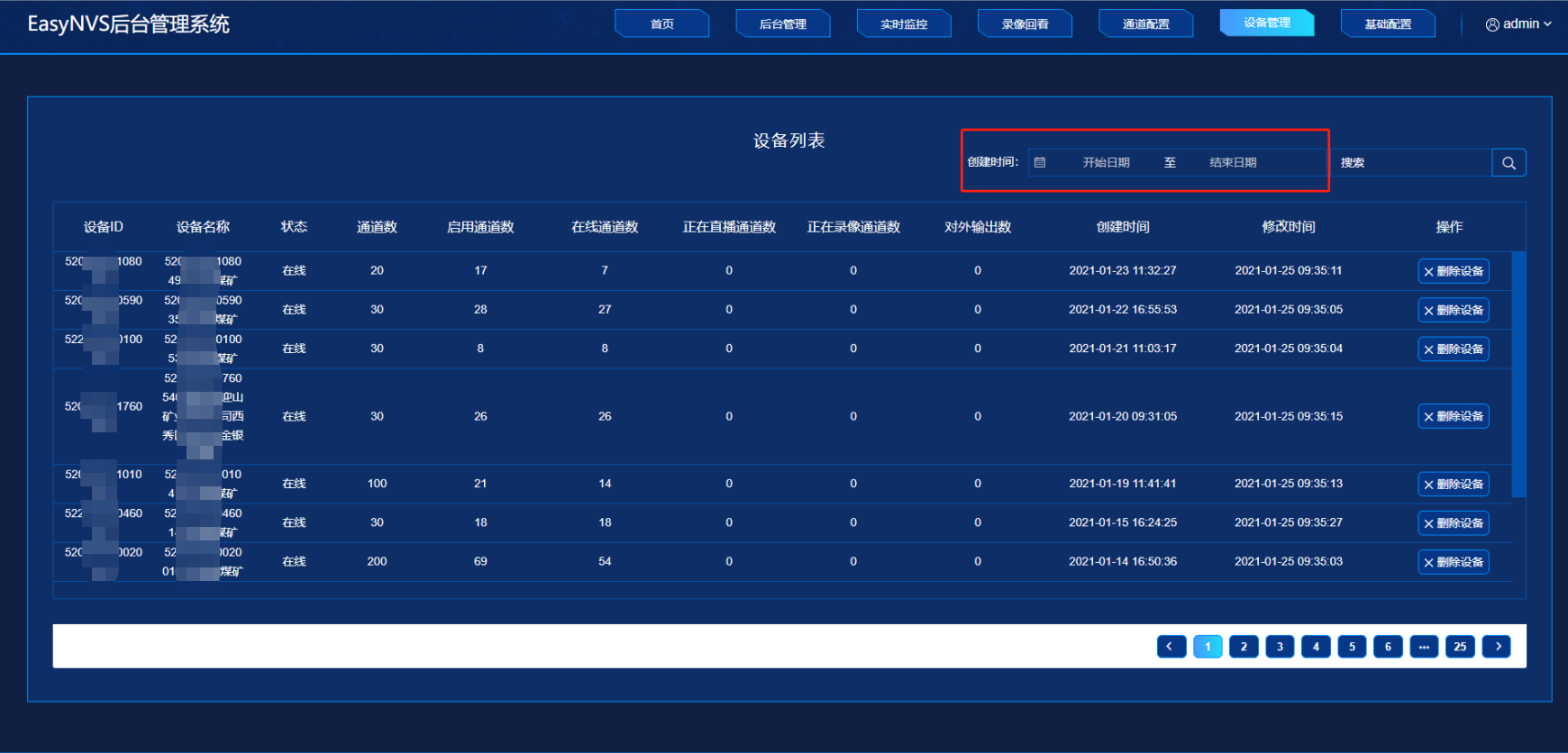
Task: Jump to page 3
Action: [1280, 647]
